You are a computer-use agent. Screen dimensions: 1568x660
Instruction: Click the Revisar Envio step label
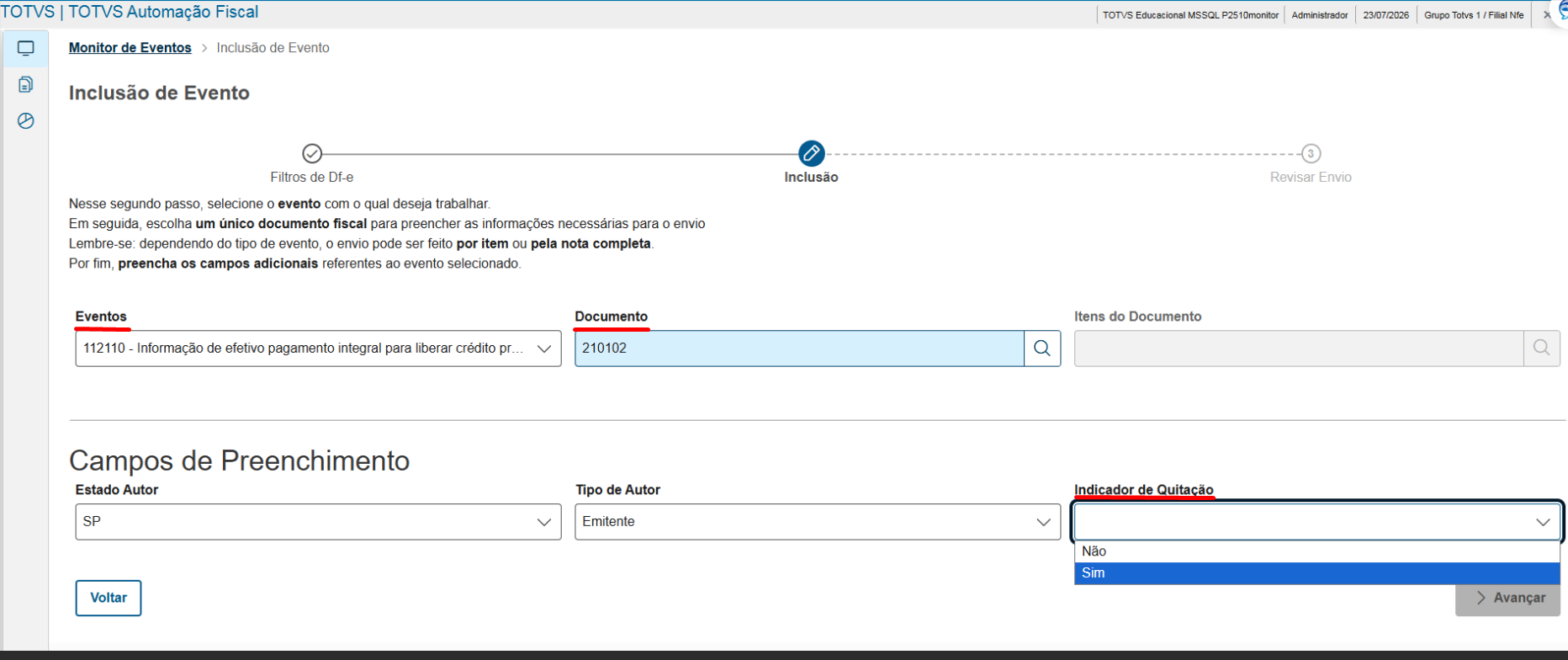coord(1311,178)
